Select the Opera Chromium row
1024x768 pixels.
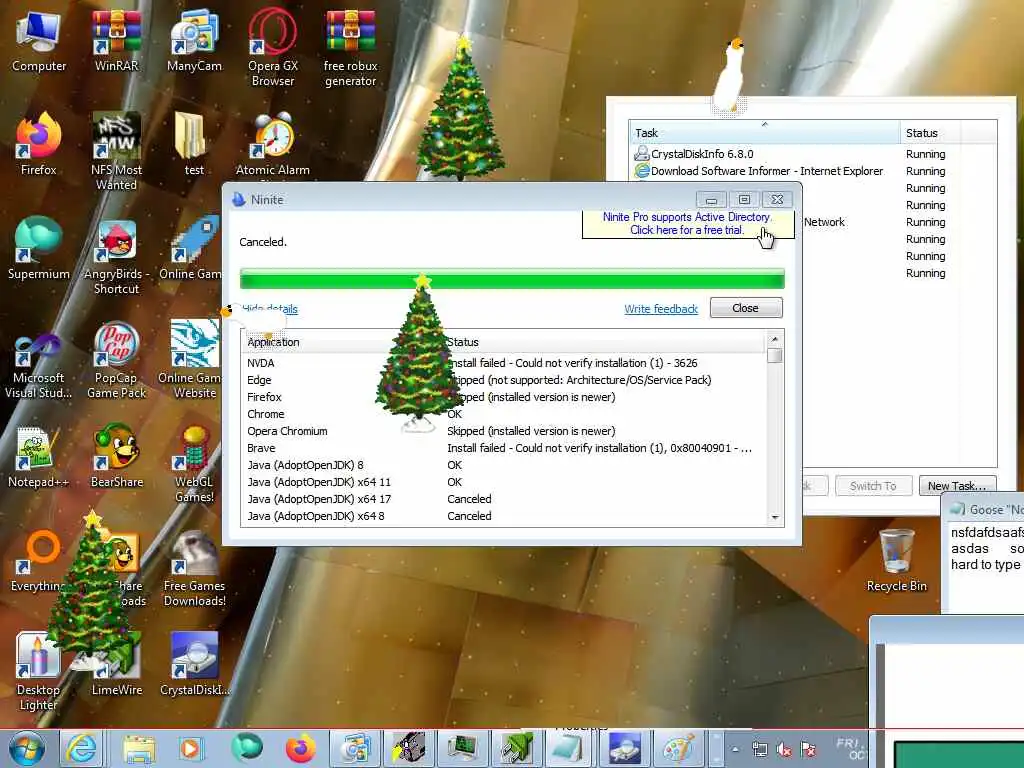tap(503, 431)
